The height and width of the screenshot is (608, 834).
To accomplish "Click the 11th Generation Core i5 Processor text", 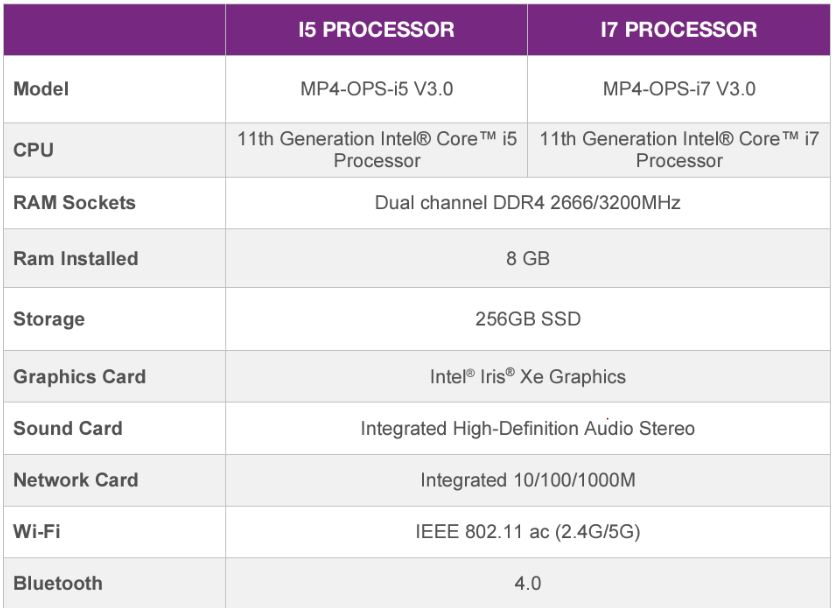I will [377, 150].
